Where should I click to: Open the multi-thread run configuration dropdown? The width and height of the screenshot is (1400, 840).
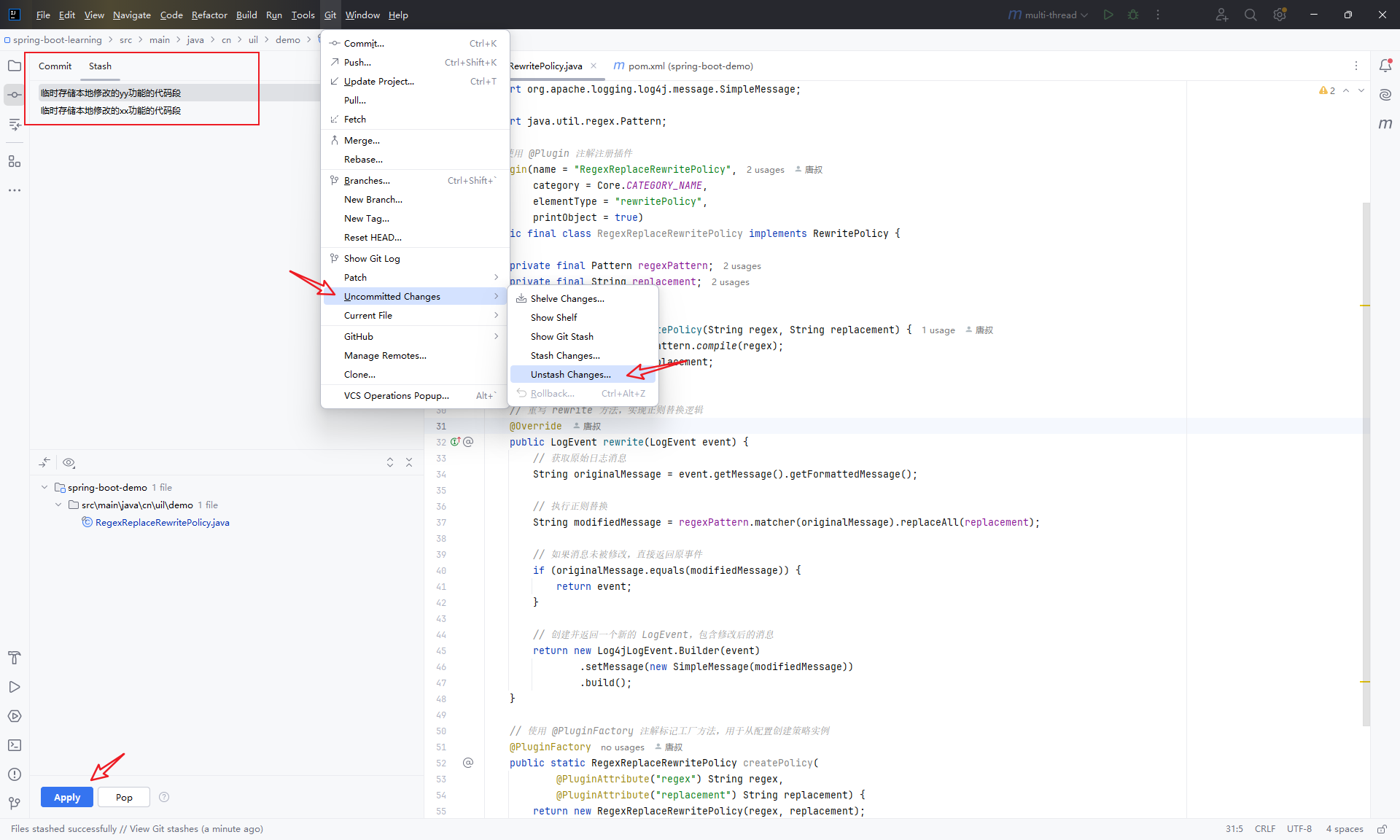1049,15
